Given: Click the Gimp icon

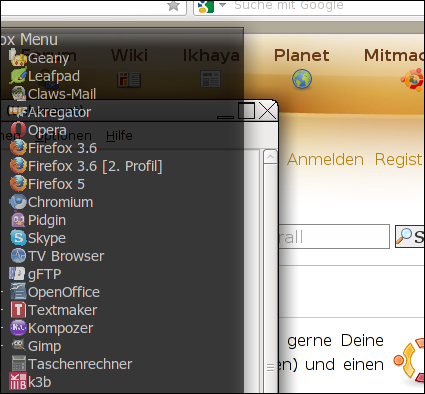Looking at the screenshot, I should pyautogui.click(x=18, y=345).
